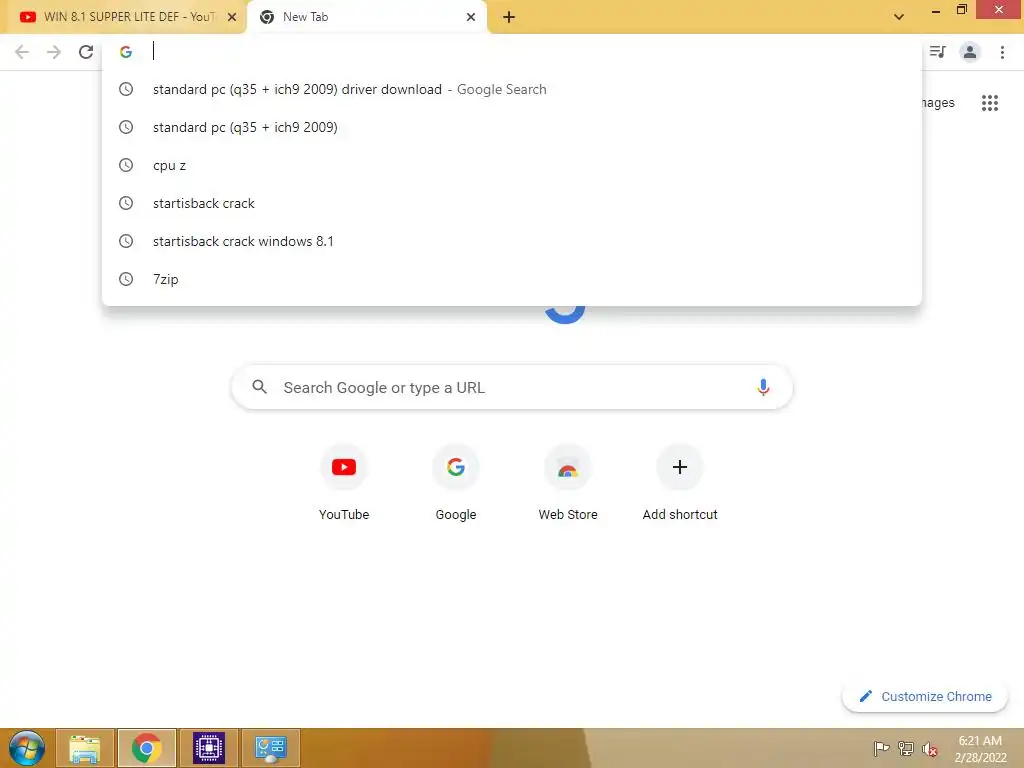
Task: Open the YouTube shortcut tile
Action: coord(344,482)
